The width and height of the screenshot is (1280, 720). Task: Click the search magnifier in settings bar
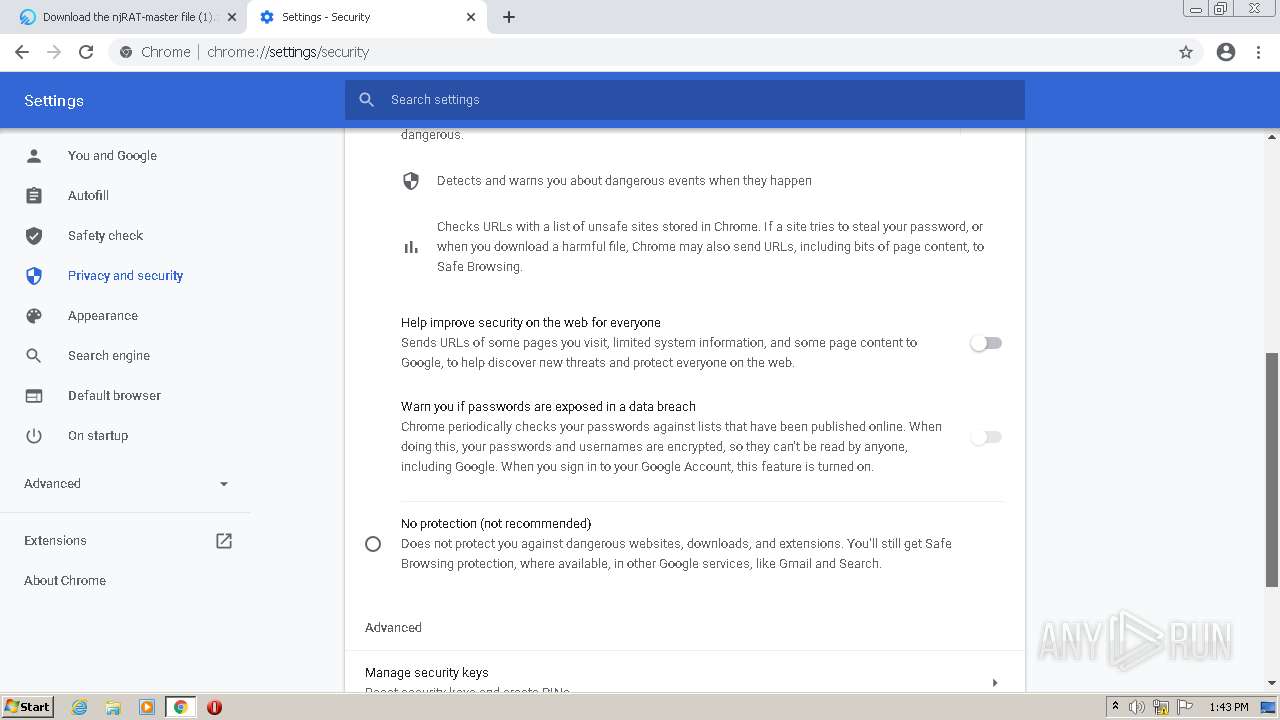point(367,100)
